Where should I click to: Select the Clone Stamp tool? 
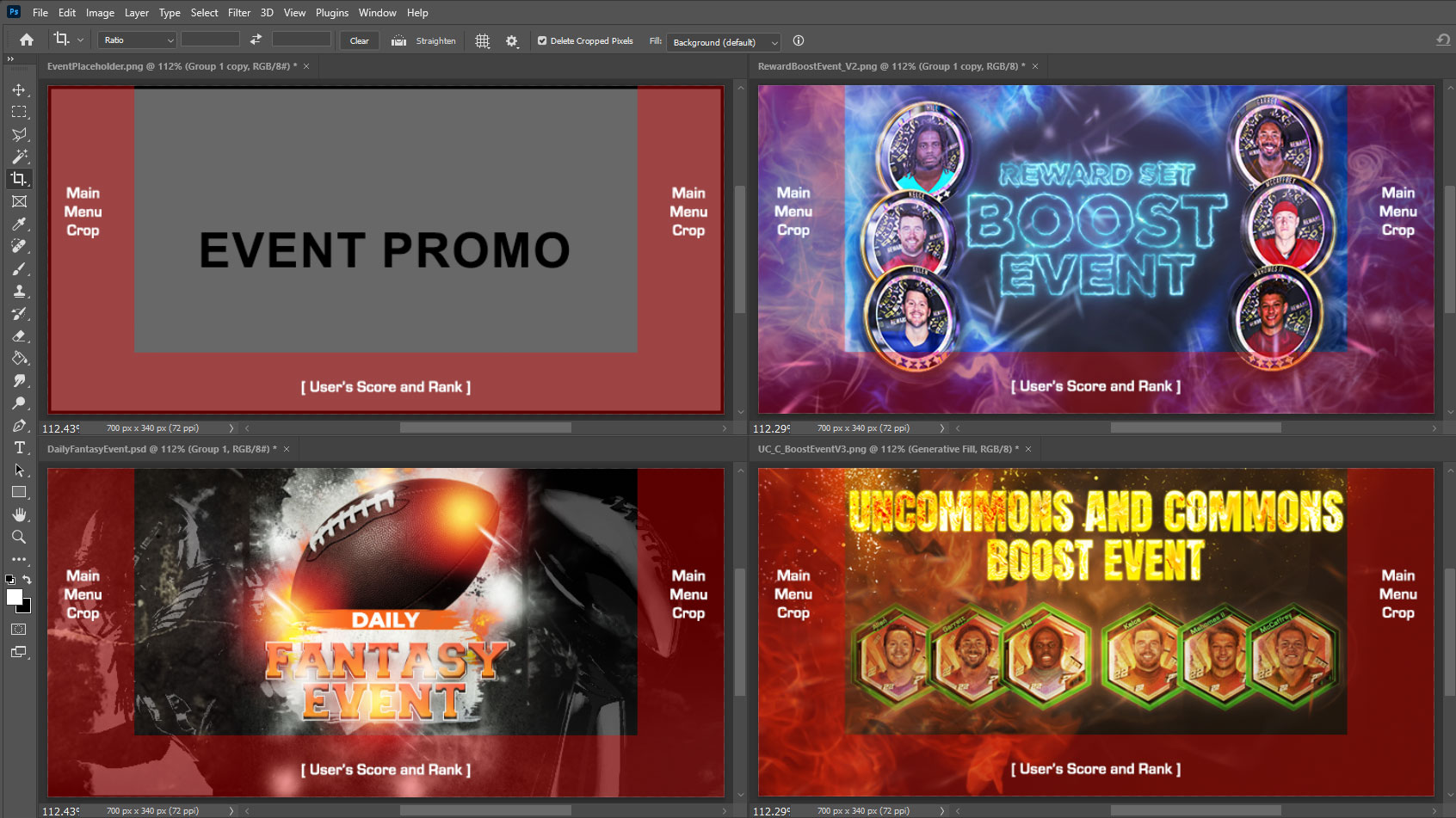[19, 291]
